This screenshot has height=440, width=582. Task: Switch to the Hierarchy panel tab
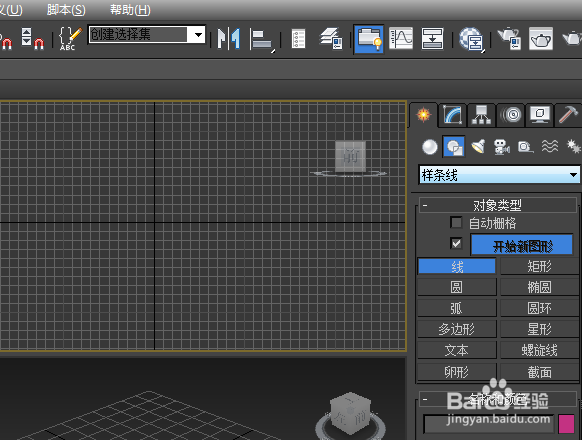481,115
